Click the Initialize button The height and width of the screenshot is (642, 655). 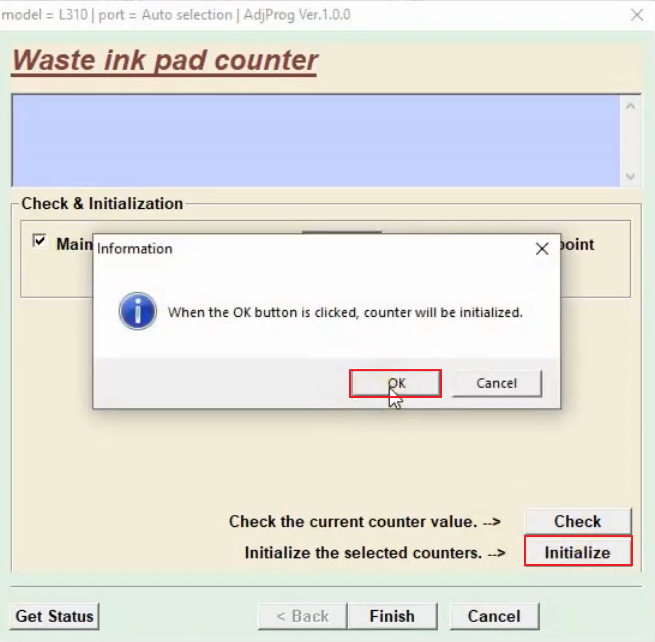577,552
